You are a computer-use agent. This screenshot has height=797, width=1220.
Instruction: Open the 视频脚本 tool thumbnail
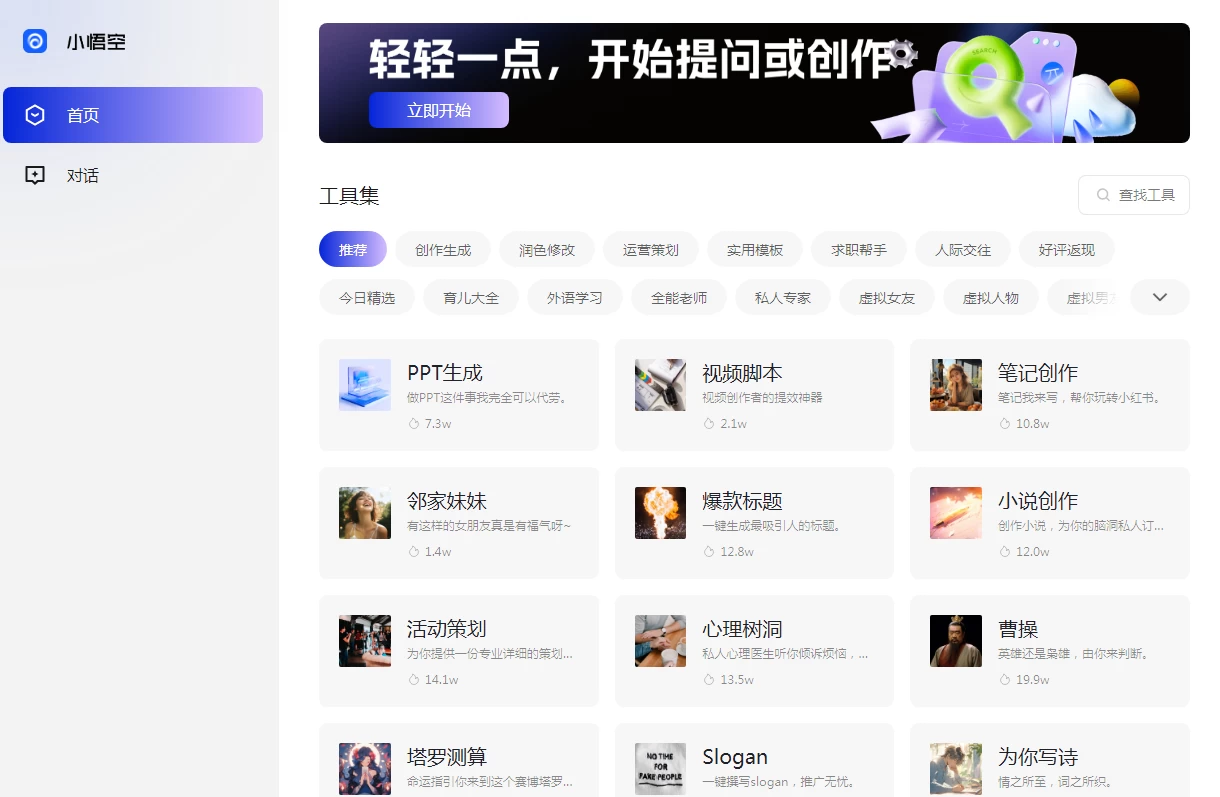pyautogui.click(x=660, y=385)
